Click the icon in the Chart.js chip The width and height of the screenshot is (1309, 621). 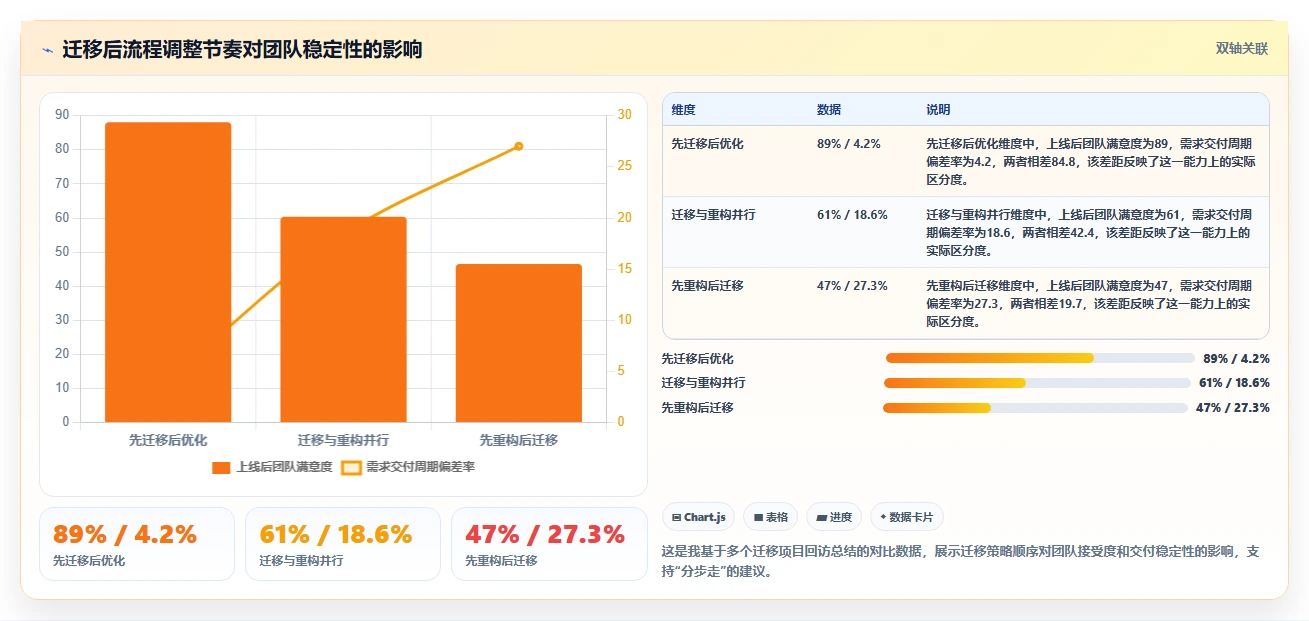click(677, 518)
